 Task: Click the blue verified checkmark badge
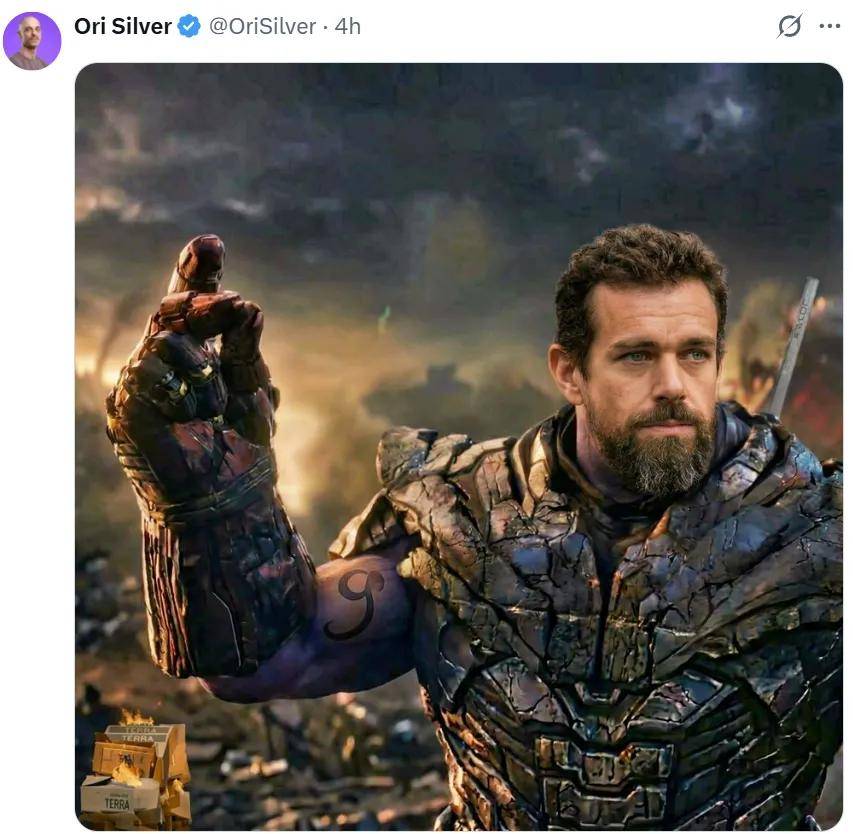[189, 27]
